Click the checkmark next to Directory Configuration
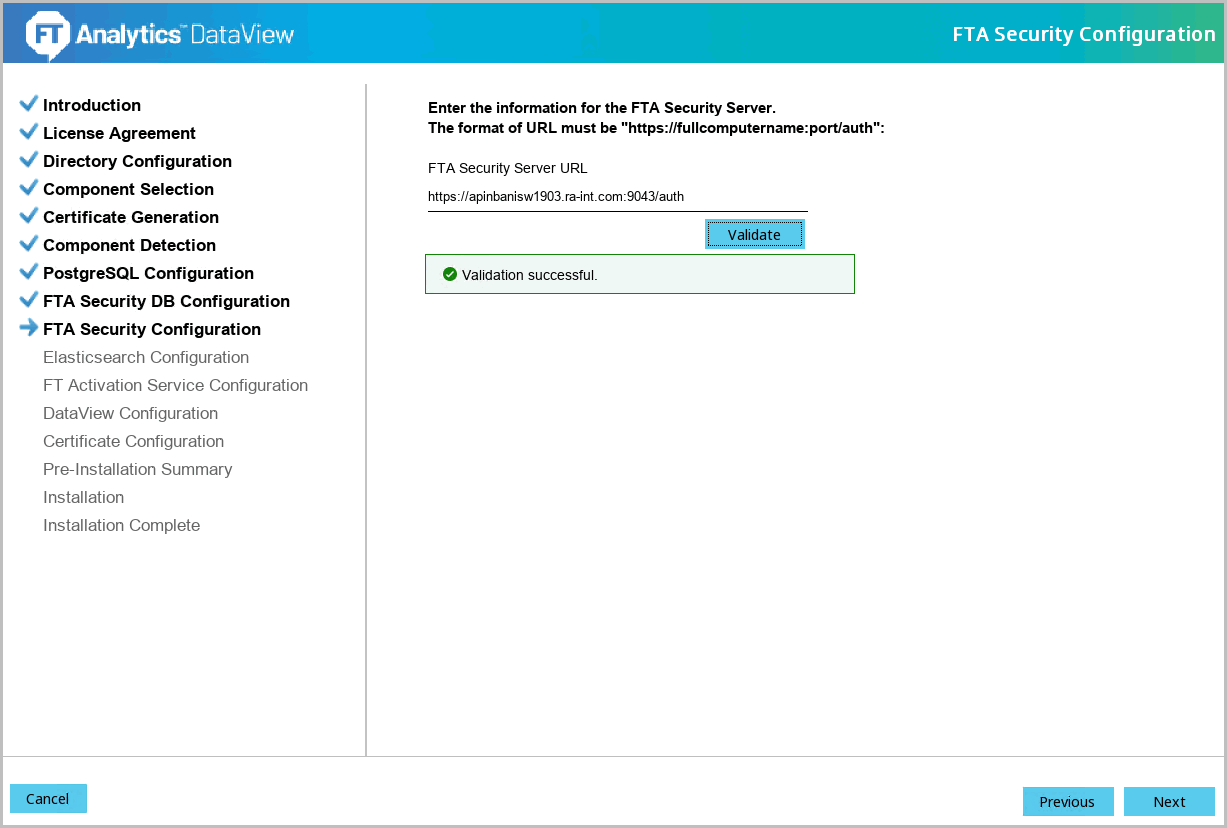Image resolution: width=1227 pixels, height=828 pixels. coord(29,160)
